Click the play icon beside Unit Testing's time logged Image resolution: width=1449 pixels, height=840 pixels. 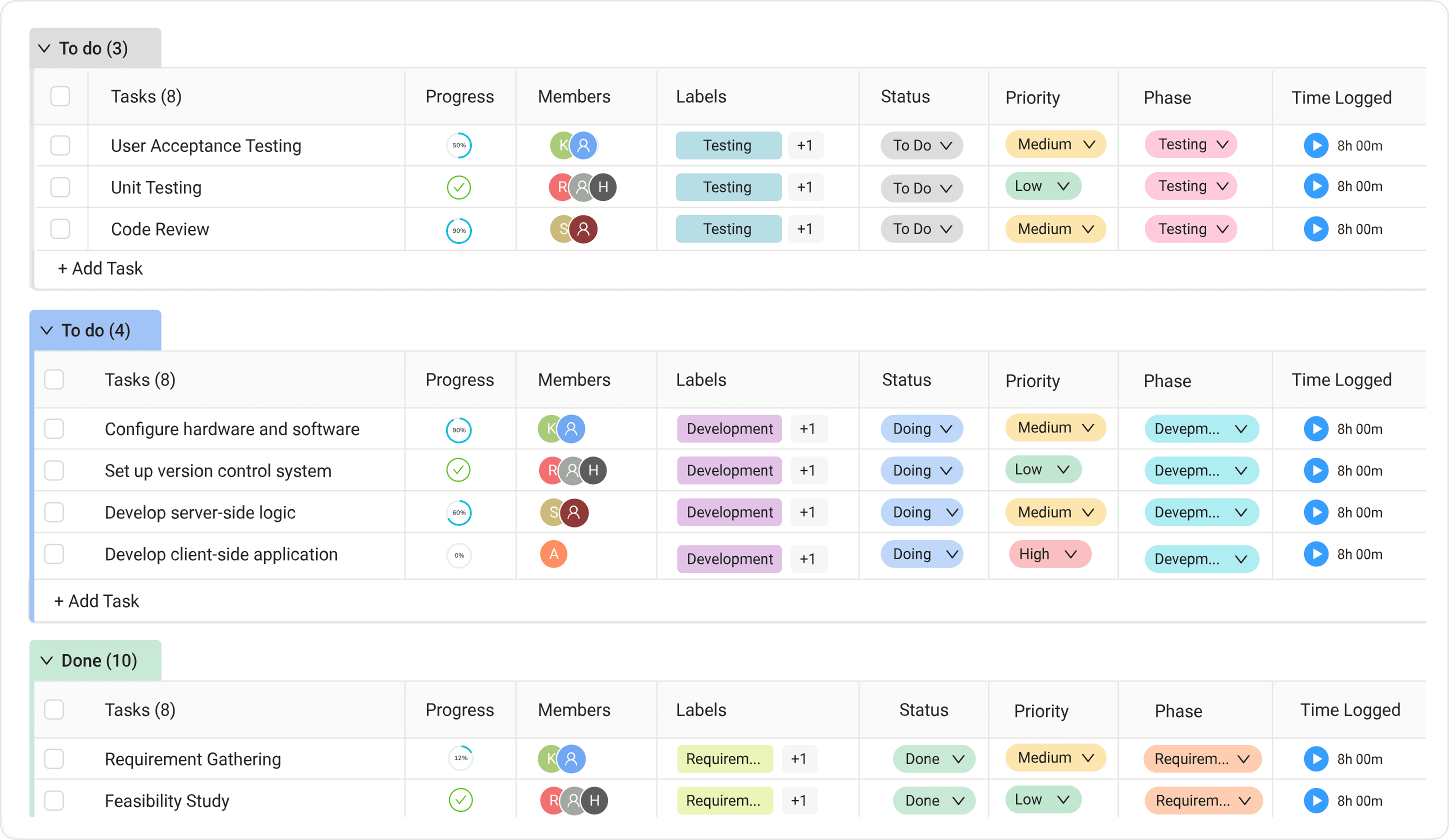click(x=1317, y=186)
